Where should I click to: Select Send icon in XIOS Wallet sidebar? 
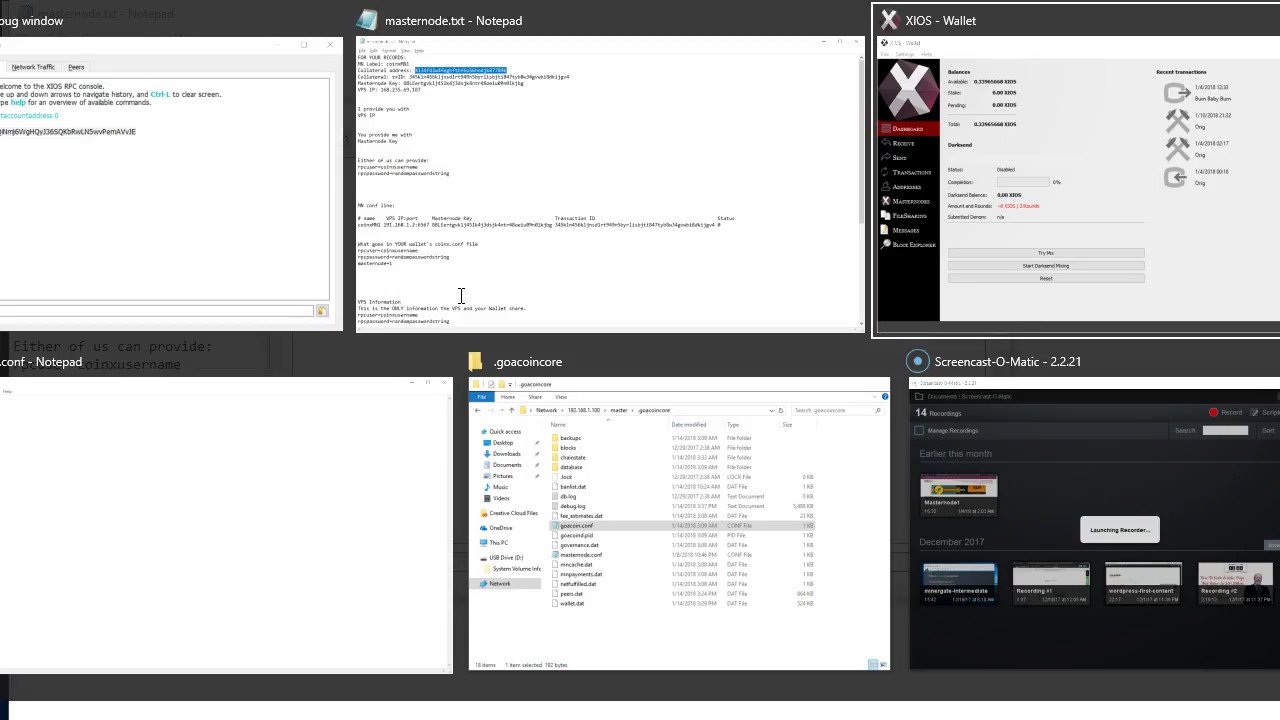click(886, 158)
